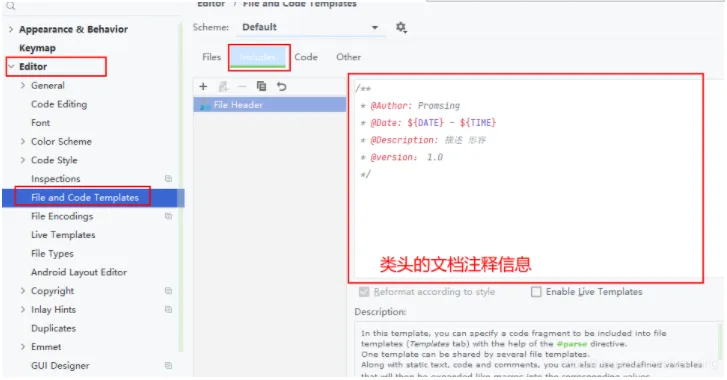This screenshot has width=727, height=380.
Task: Click the project-level icon beside Inspections
Action: pyautogui.click(x=168, y=178)
